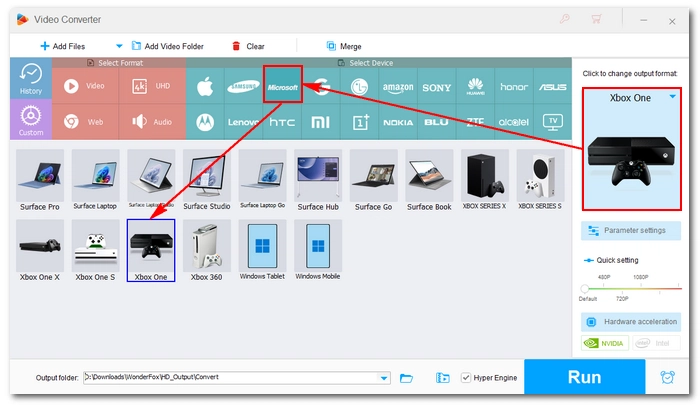Select the Windows Mobile device

[x=318, y=251]
